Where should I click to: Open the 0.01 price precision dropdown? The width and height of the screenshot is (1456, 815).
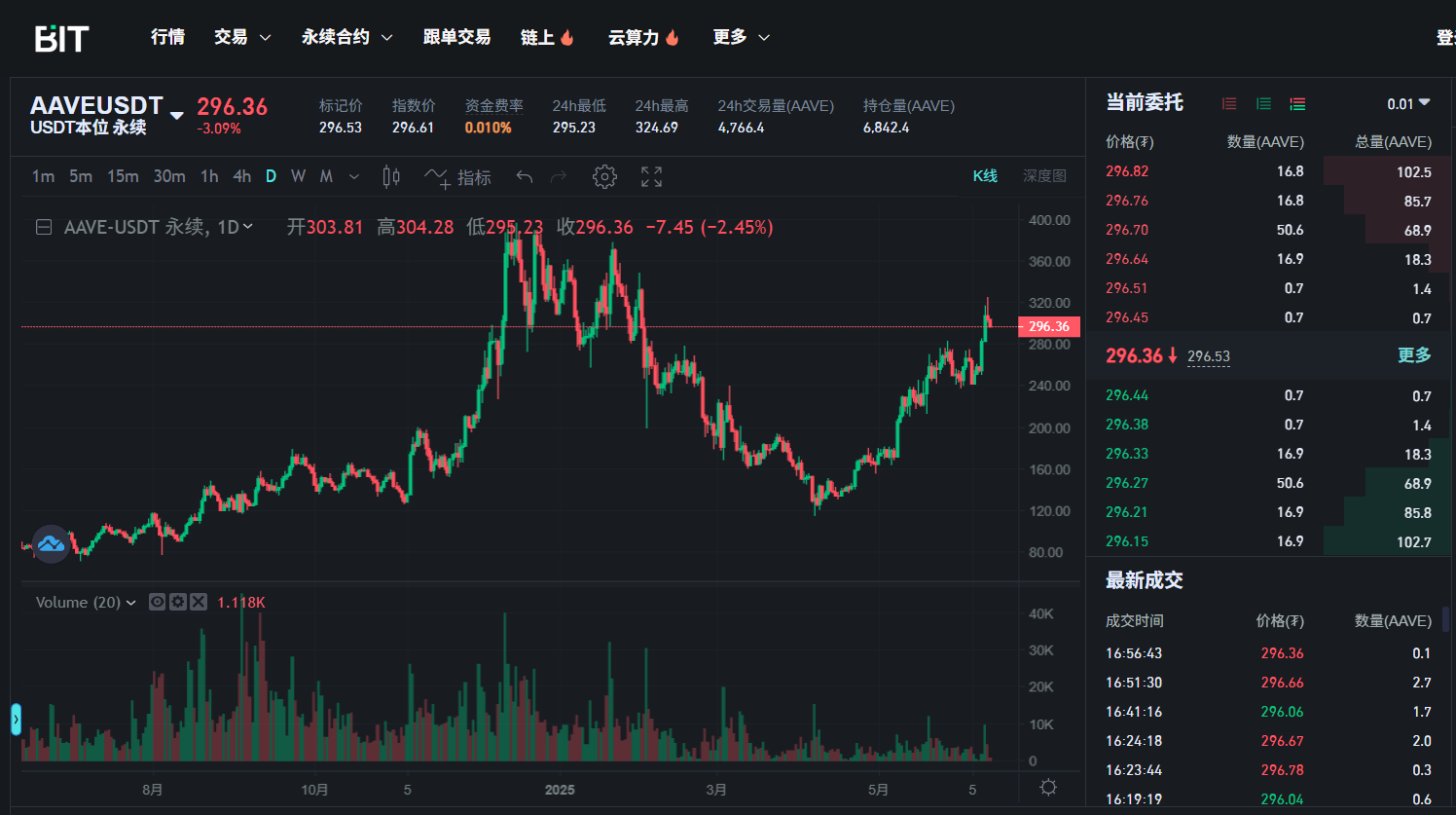pyautogui.click(x=1408, y=103)
